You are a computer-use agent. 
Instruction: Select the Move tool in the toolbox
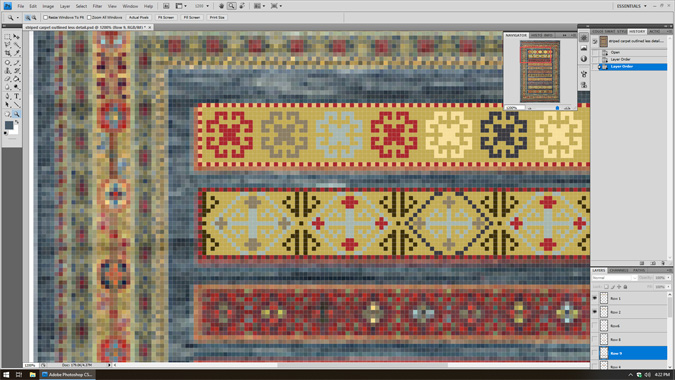pyautogui.click(x=16, y=37)
